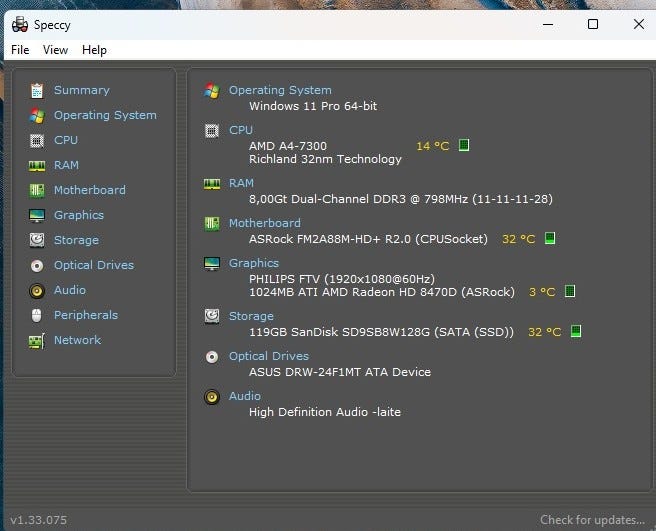Click ASUS DRW-24F1MT ATA Device entry
The image size is (656, 531).
[x=340, y=372]
